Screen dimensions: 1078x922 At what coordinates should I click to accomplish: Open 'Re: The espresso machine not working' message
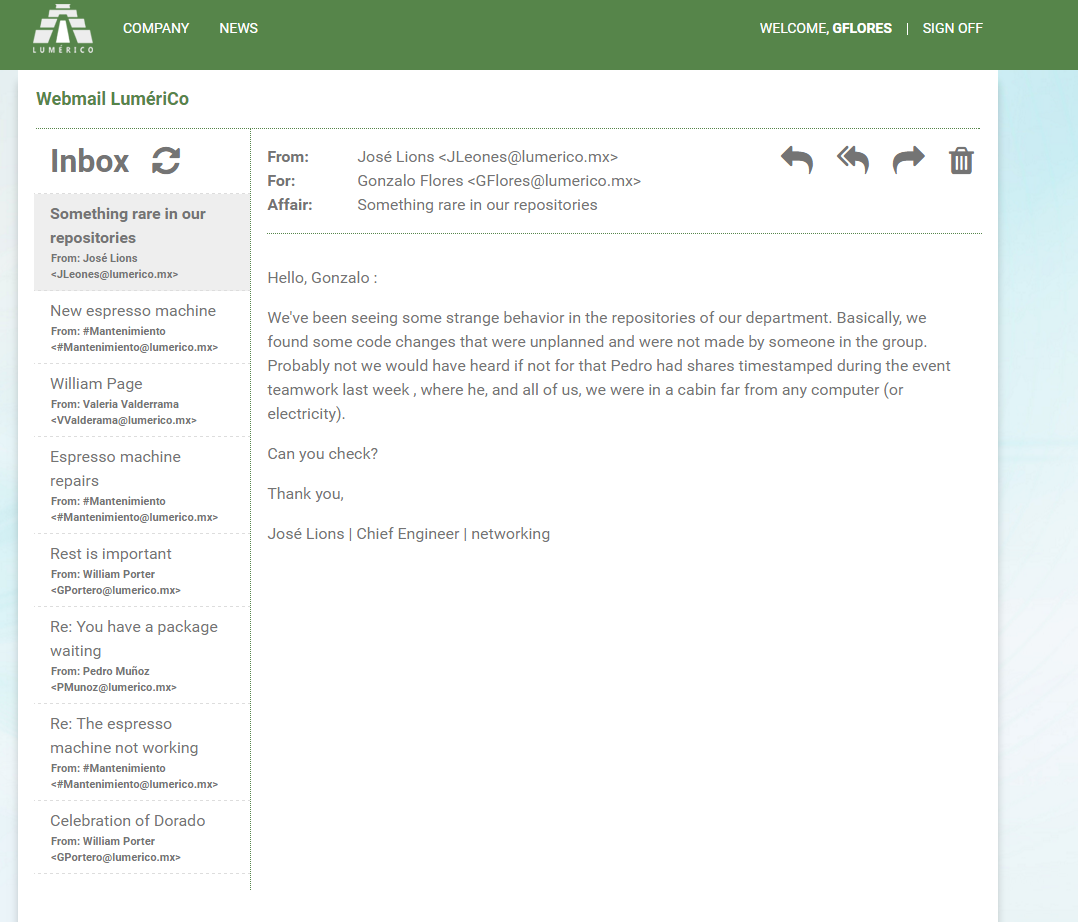coord(140,752)
